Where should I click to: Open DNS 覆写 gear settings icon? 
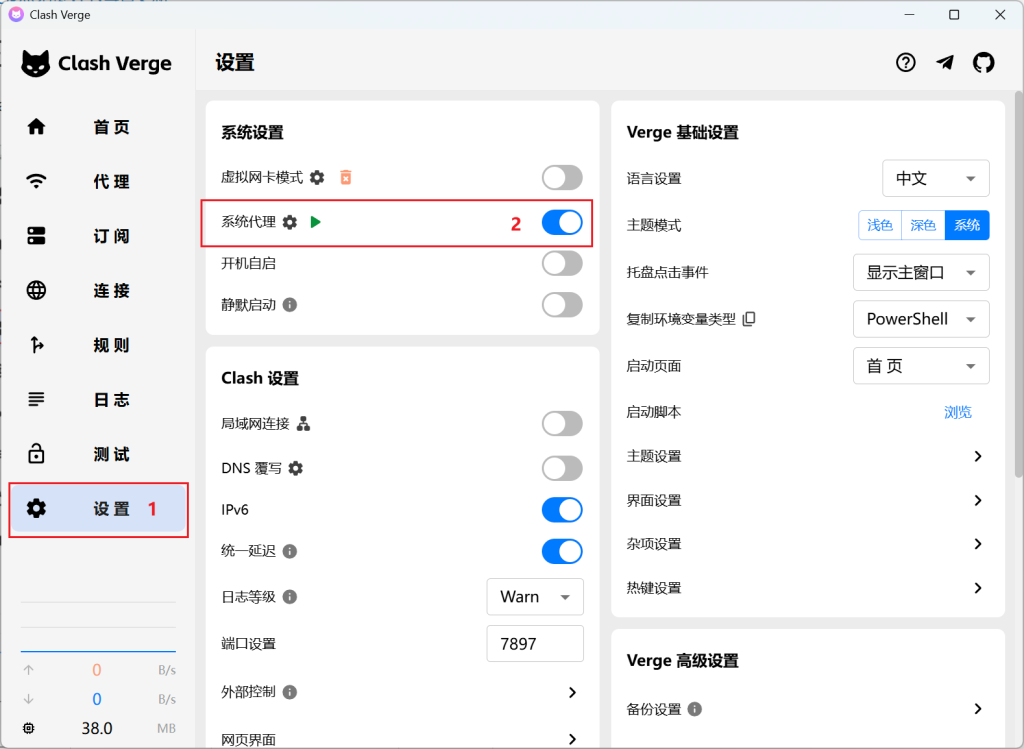point(296,468)
